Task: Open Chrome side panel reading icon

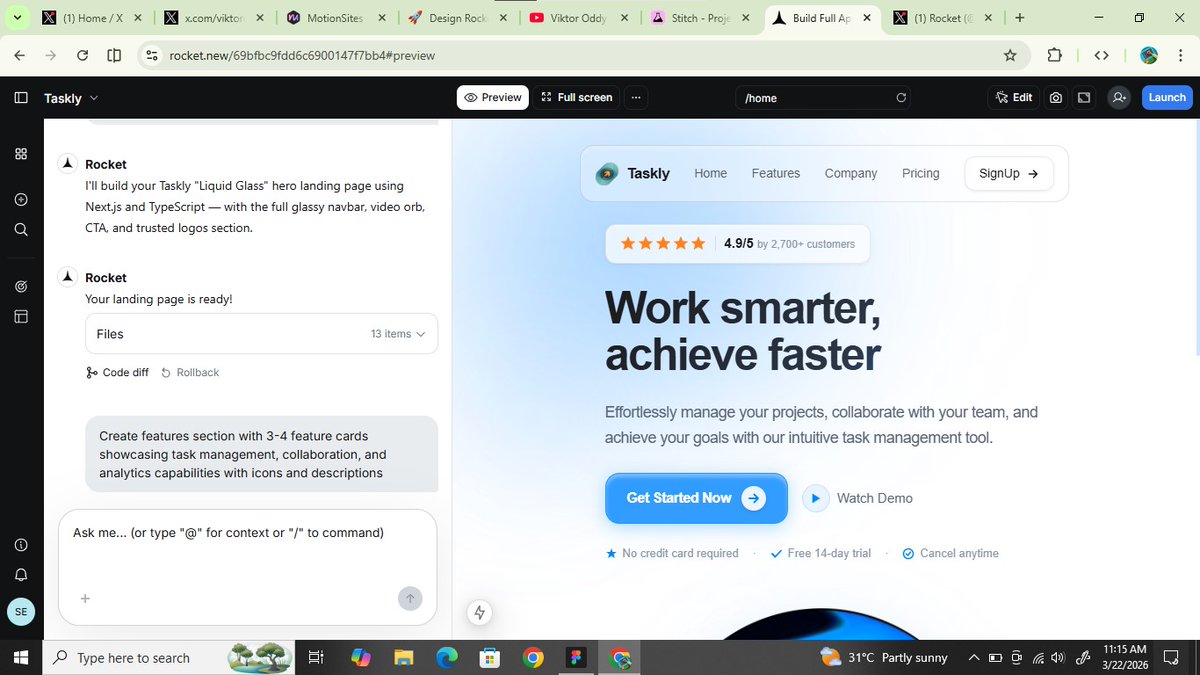Action: pos(114,55)
